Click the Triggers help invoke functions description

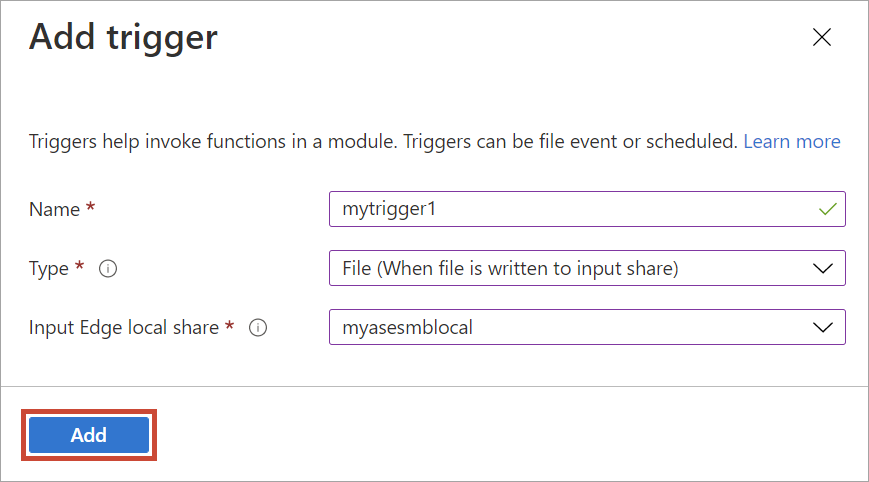383,142
